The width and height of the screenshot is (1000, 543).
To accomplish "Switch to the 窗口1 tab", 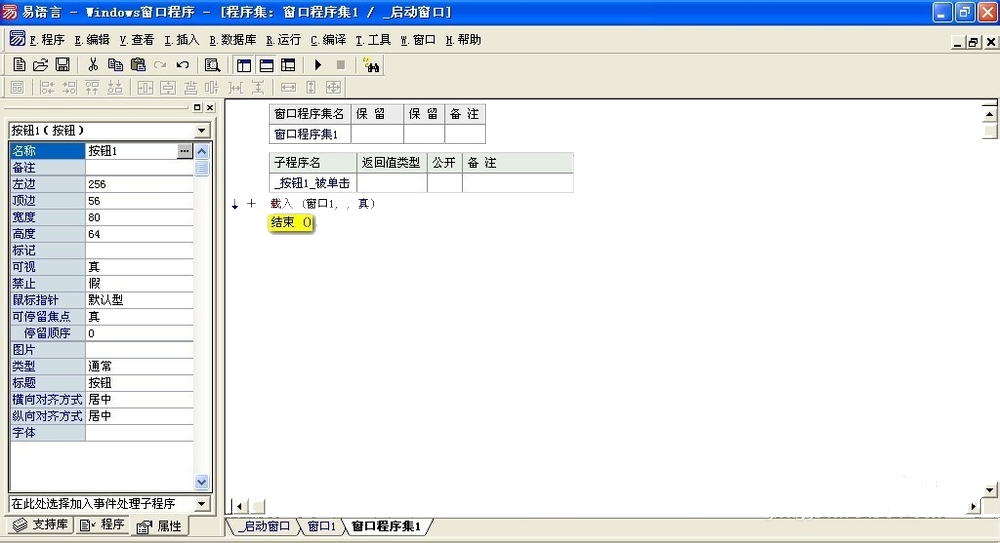I will pyautogui.click(x=320, y=526).
